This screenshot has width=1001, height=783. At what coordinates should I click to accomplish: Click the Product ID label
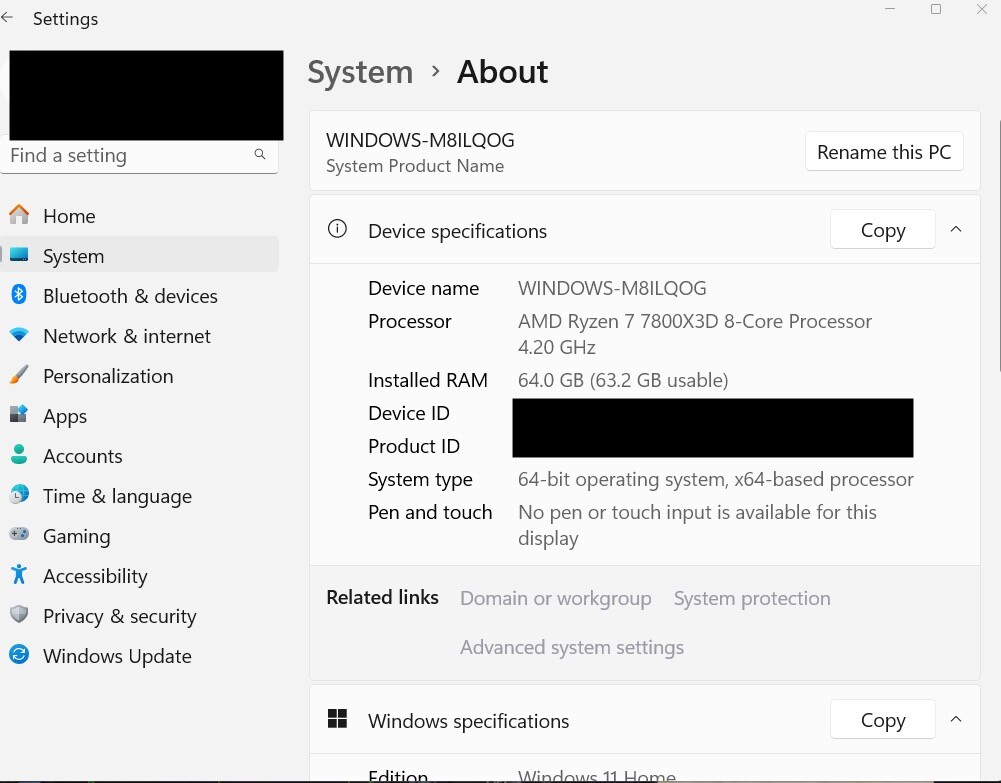414,446
